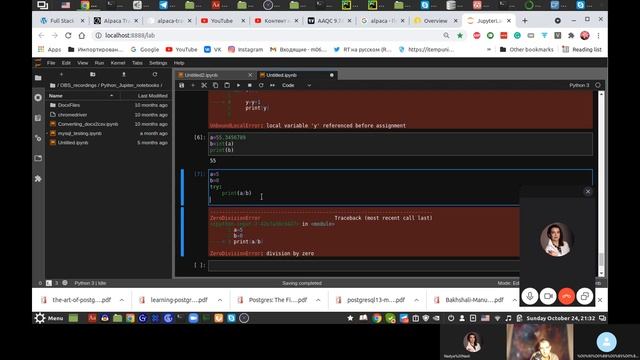Open the DocxFiles folder

click(69, 105)
